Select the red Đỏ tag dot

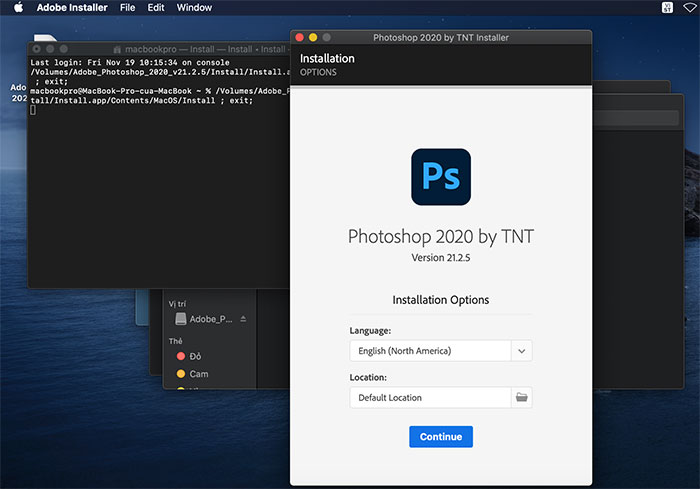coord(181,356)
